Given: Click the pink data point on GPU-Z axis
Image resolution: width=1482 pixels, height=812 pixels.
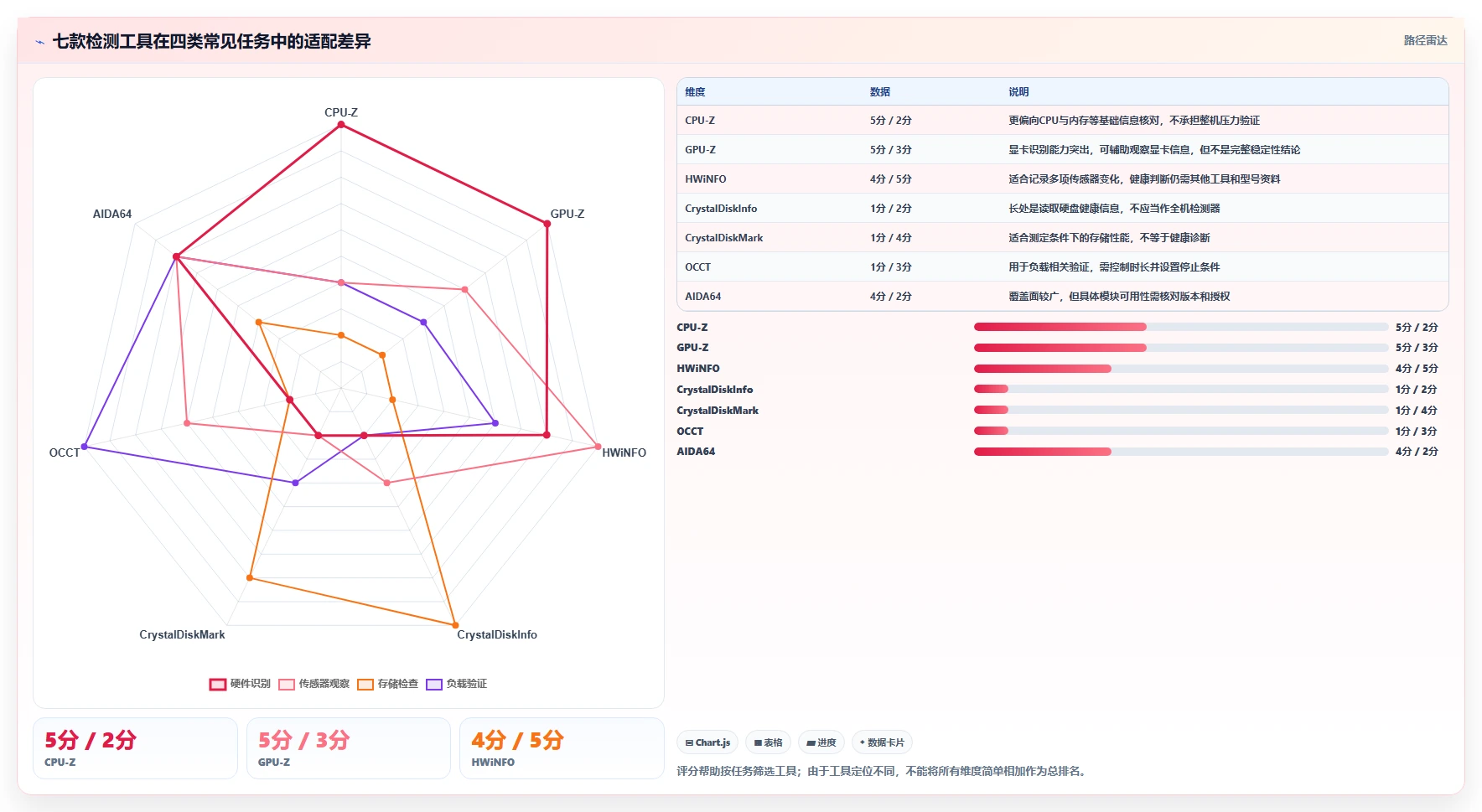Looking at the screenshot, I should [464, 290].
